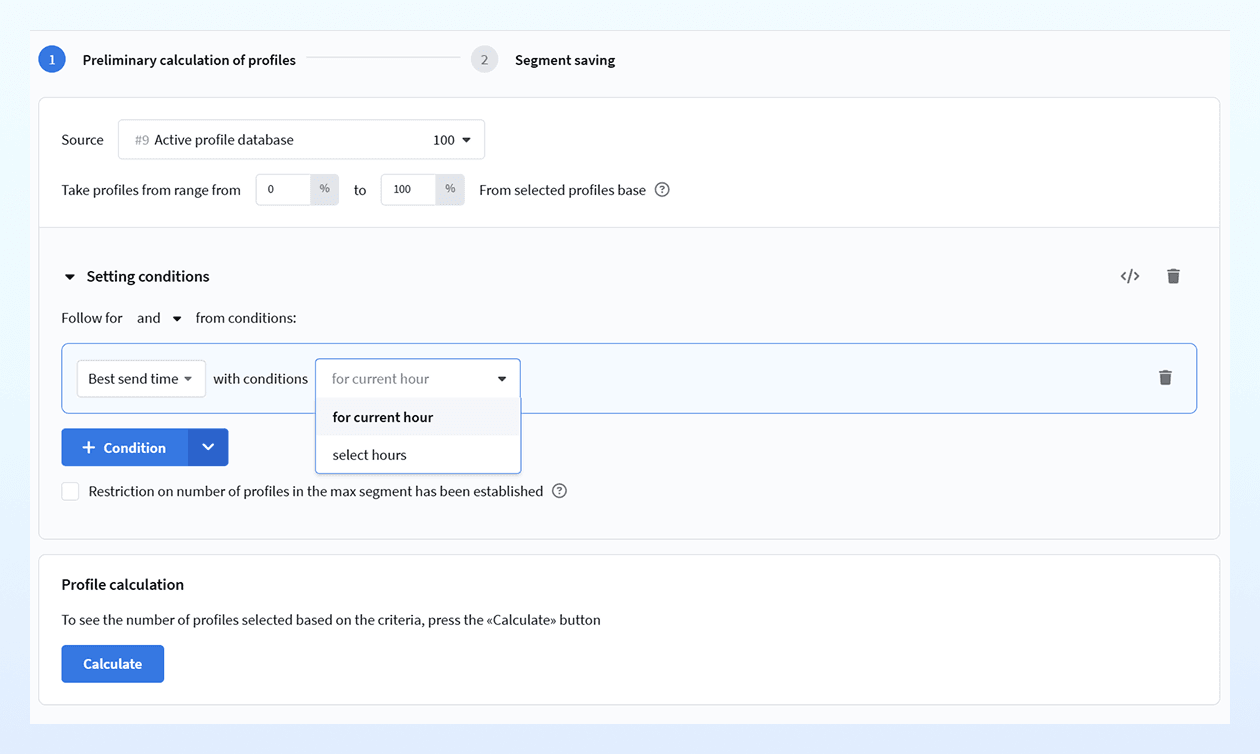The width and height of the screenshot is (1260, 754).
Task: Open the Best send time dropdown
Action: coord(141,379)
